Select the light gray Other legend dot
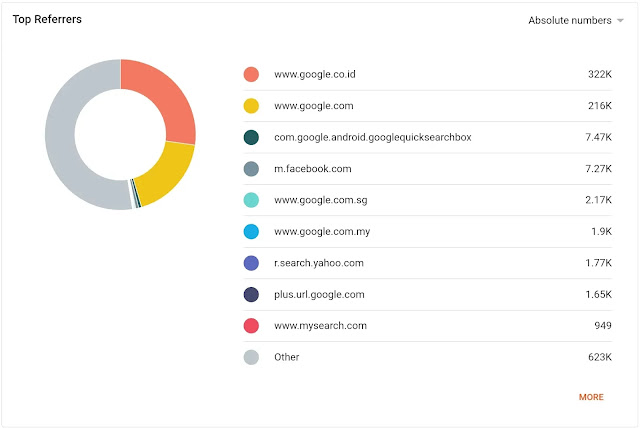The height and width of the screenshot is (428, 640). (251, 357)
